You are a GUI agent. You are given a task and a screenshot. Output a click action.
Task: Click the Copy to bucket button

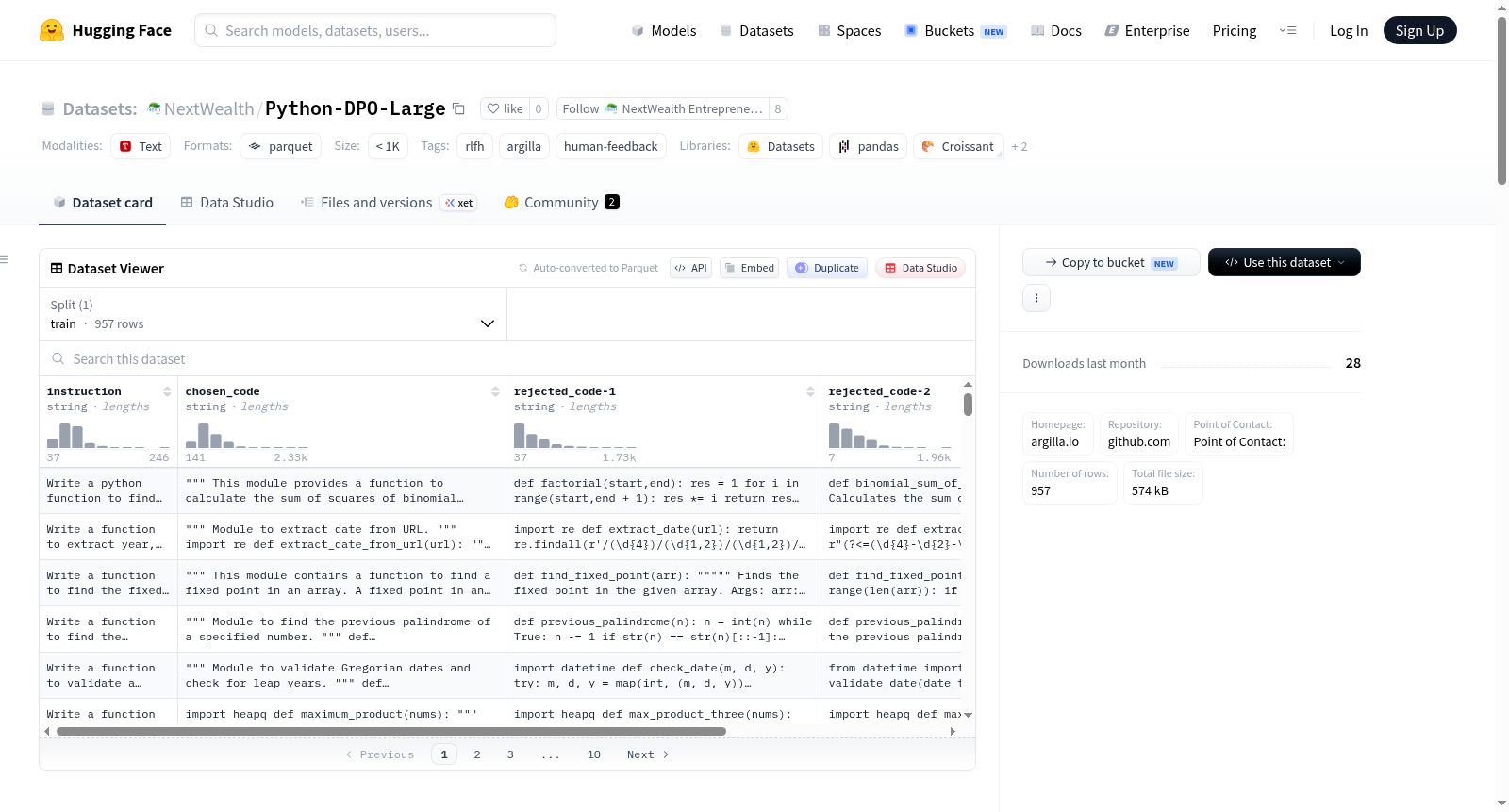1111,262
